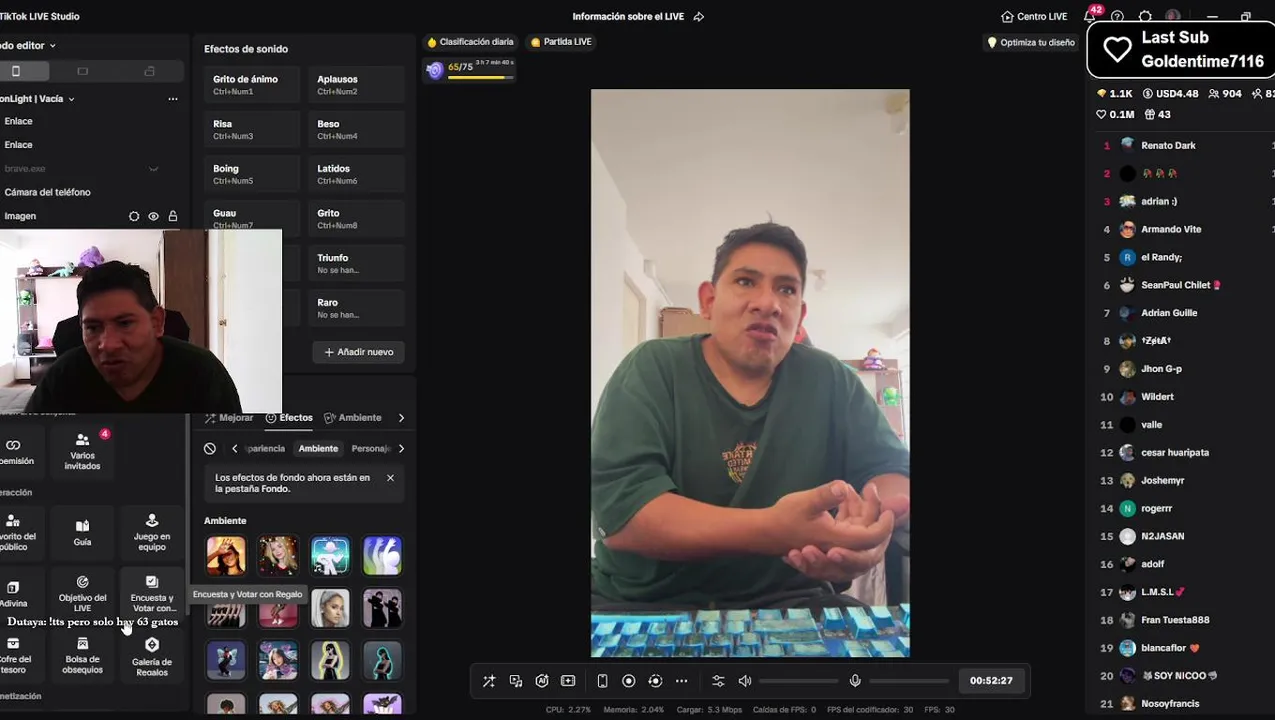
Task: Apply first Ambiente effect thumbnail
Action: 226,556
